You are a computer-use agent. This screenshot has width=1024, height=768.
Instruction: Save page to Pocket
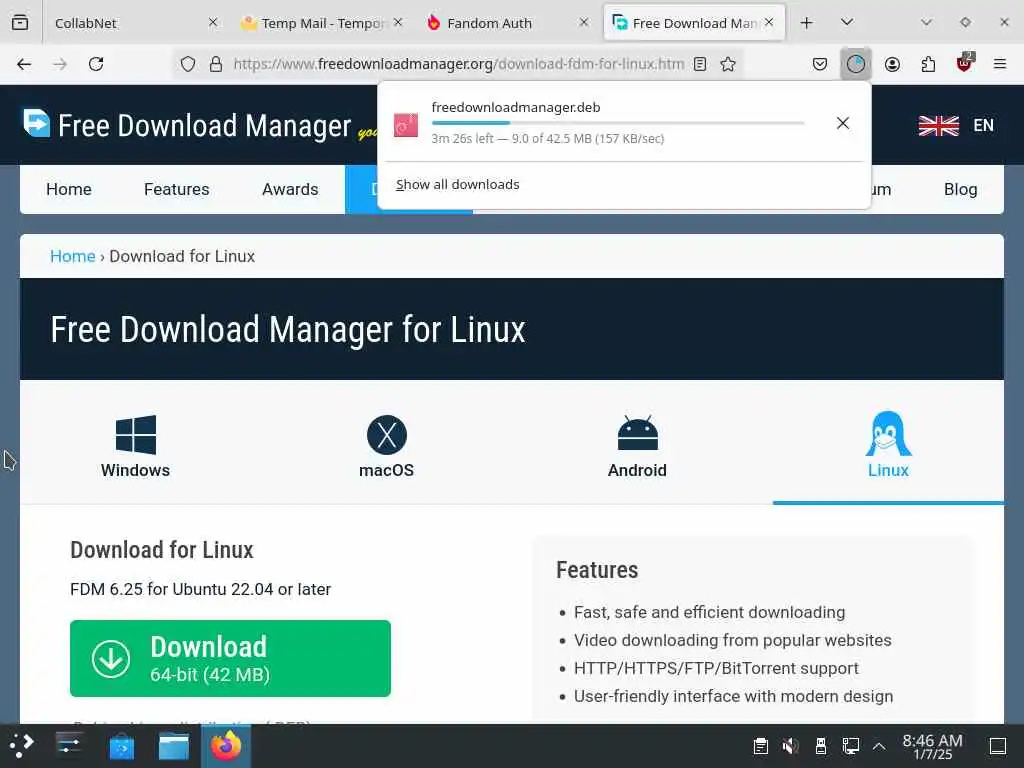(820, 64)
